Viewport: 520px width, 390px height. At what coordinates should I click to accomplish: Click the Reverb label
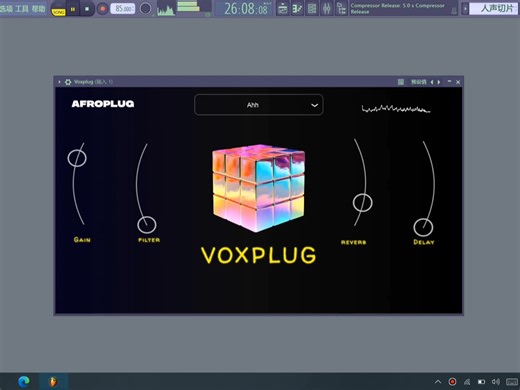pyautogui.click(x=353, y=242)
